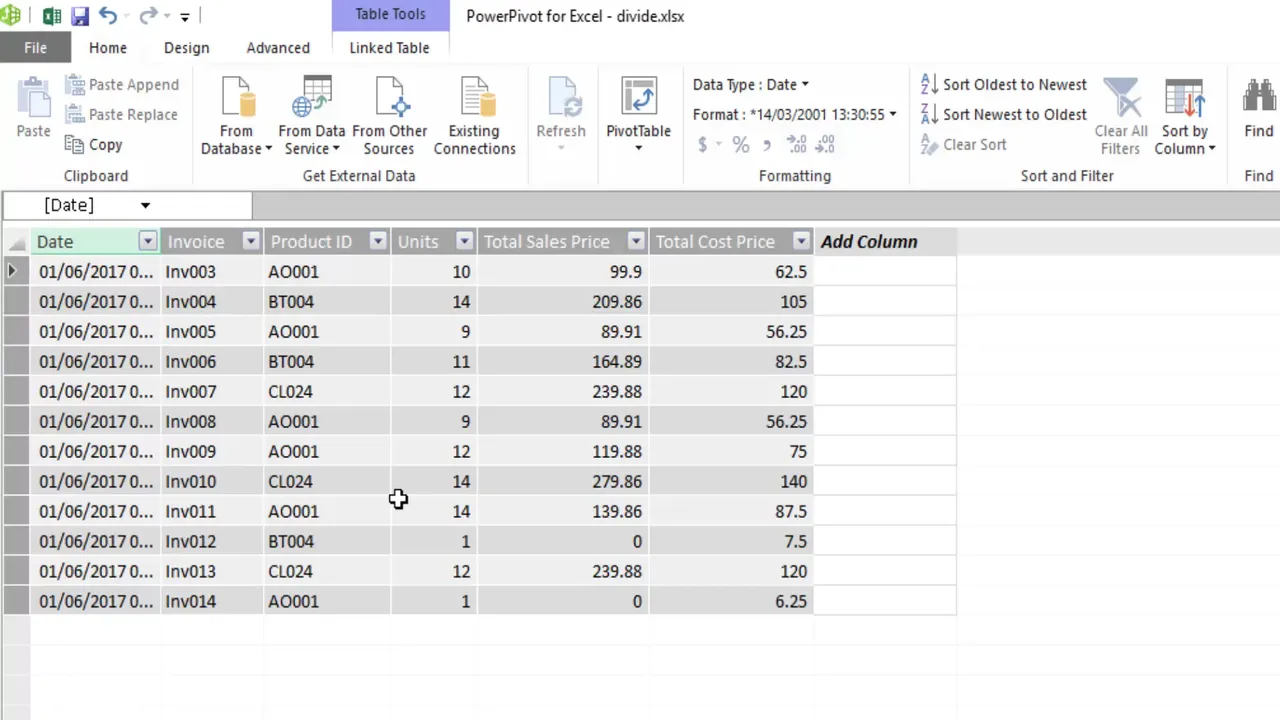Open the Linked Table ribbon tab
This screenshot has width=1280, height=720.
point(389,47)
